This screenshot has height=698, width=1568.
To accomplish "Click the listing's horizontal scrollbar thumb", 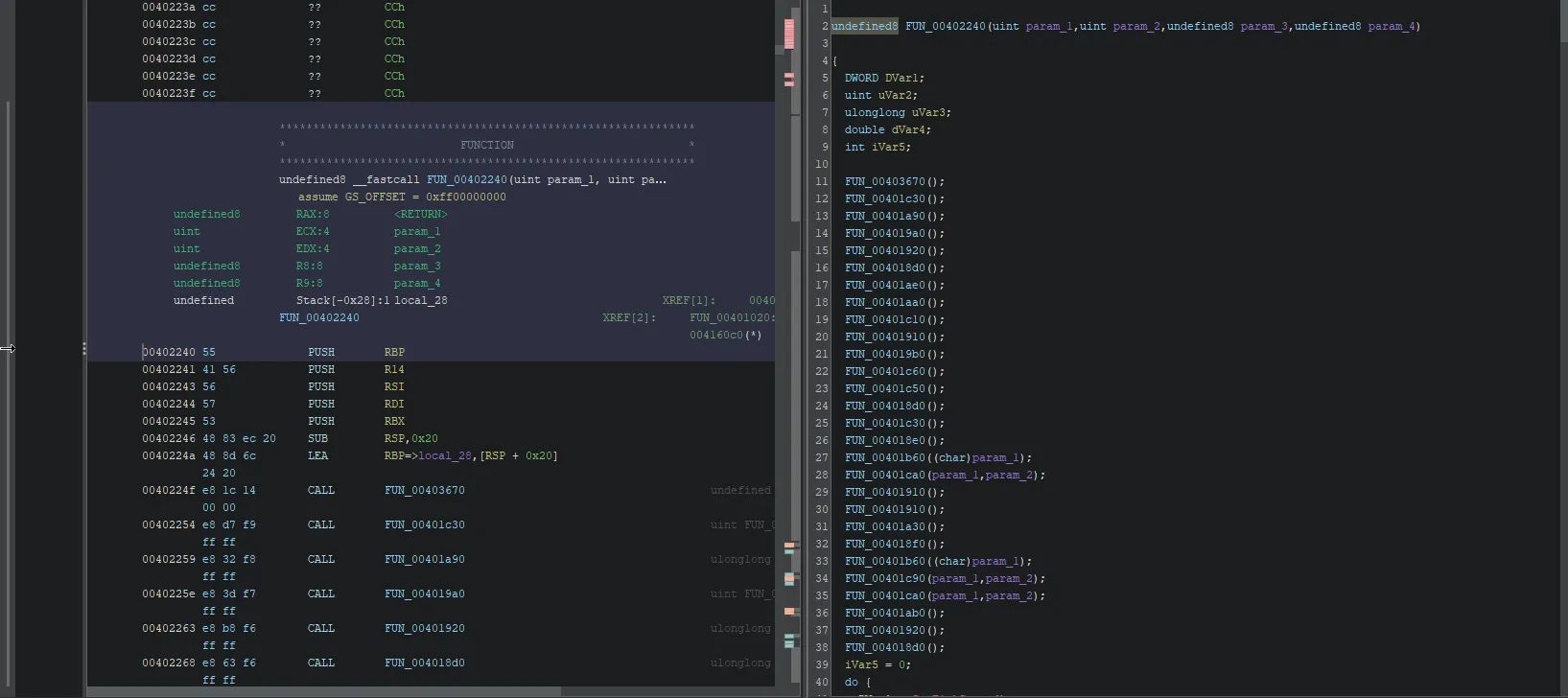I will point(323,690).
